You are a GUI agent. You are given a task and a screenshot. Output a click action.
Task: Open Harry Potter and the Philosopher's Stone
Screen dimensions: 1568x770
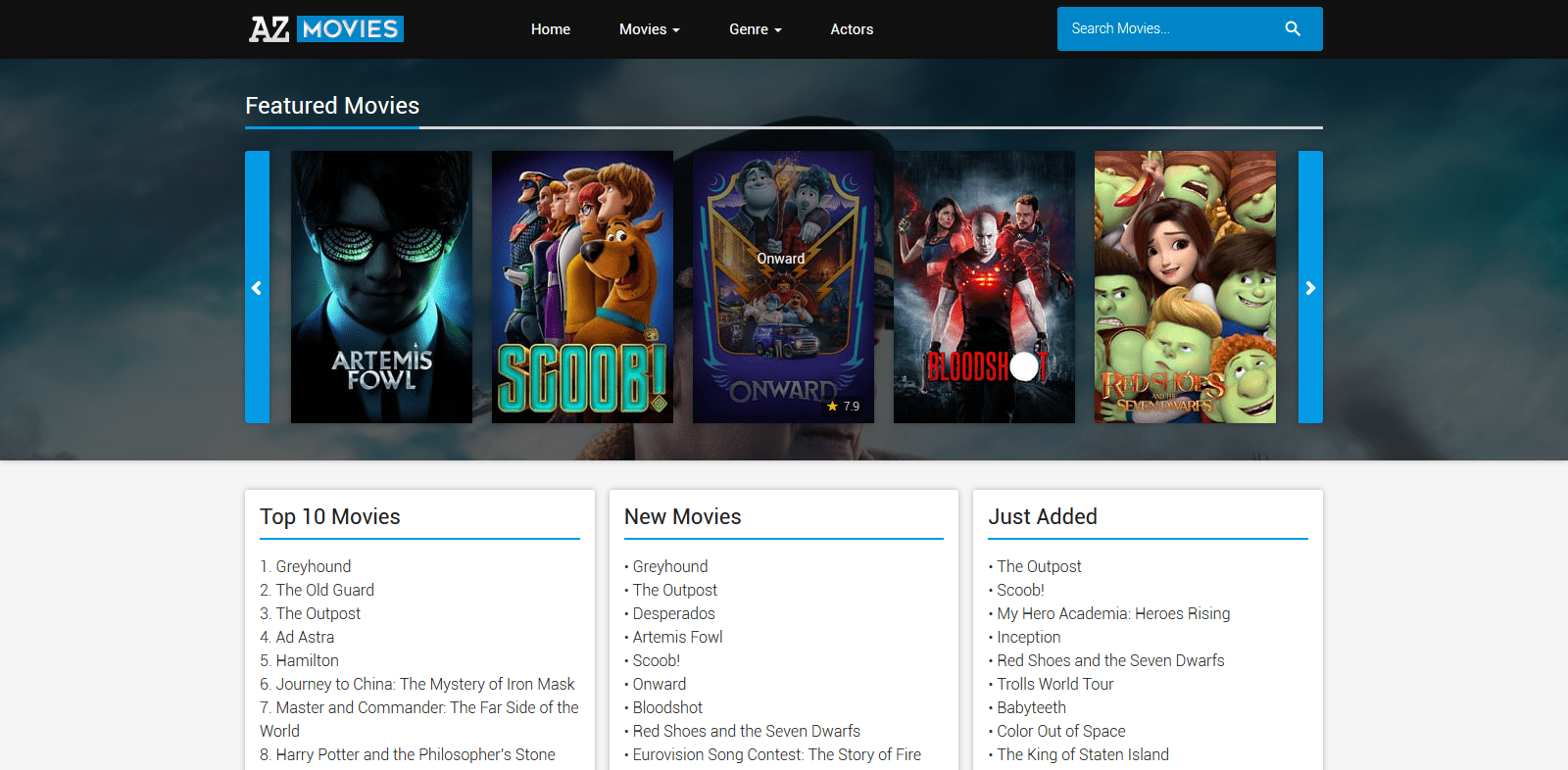(x=416, y=754)
